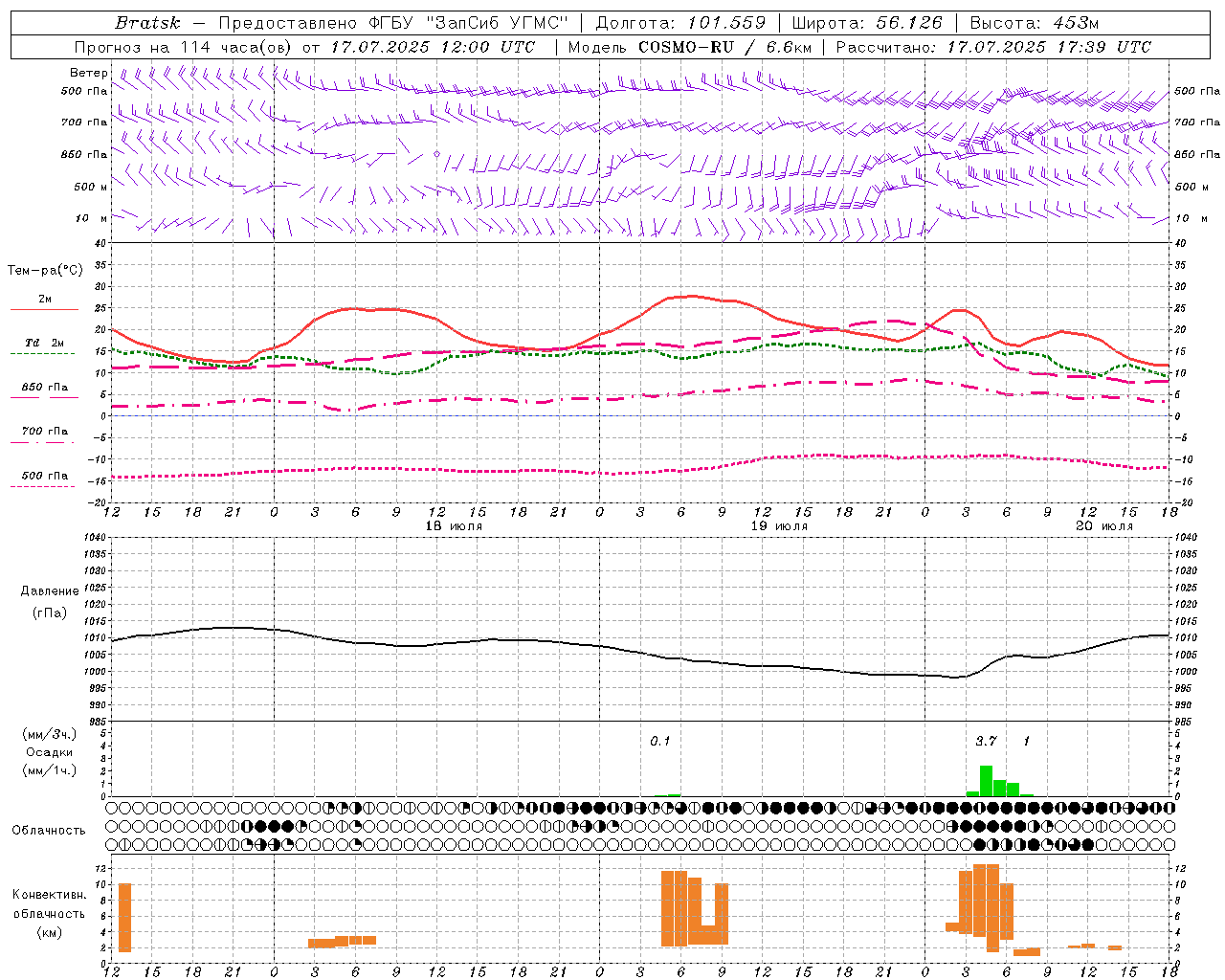The height and width of the screenshot is (980, 1225).
Task: Click the first orange convective bar at 17 July 12h
Action: click(124, 918)
